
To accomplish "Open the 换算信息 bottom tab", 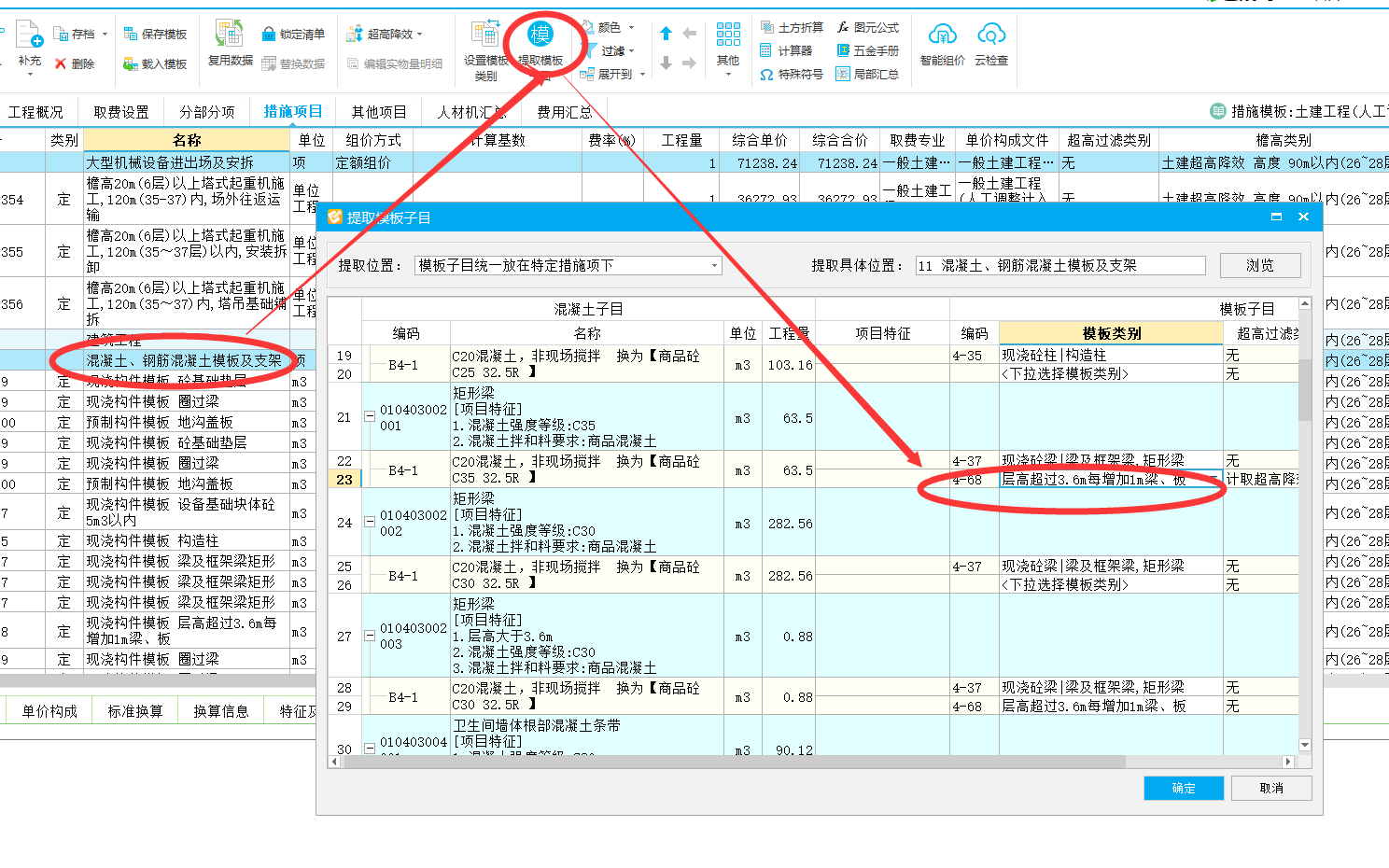I will tap(221, 711).
